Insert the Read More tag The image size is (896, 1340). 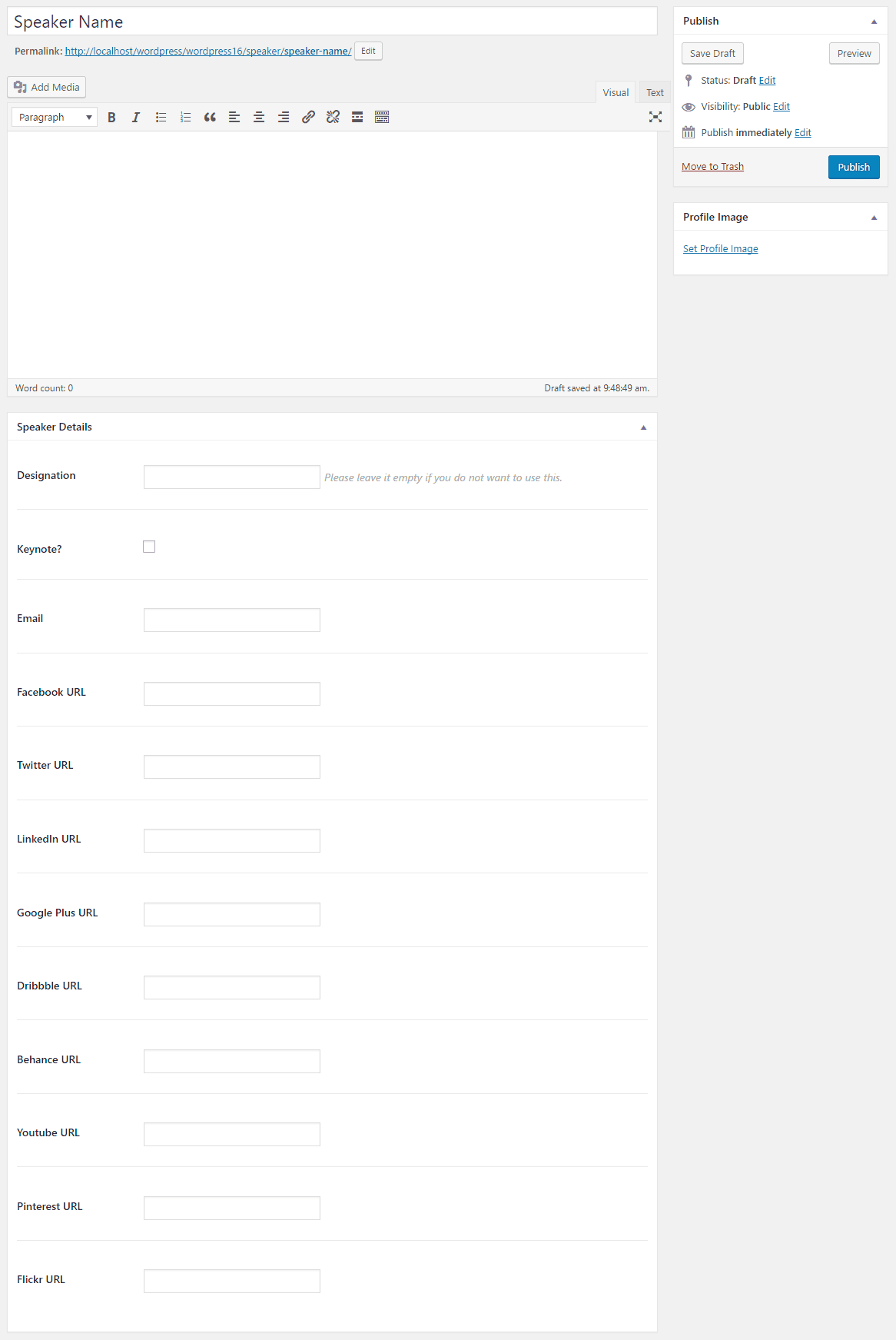pos(357,118)
